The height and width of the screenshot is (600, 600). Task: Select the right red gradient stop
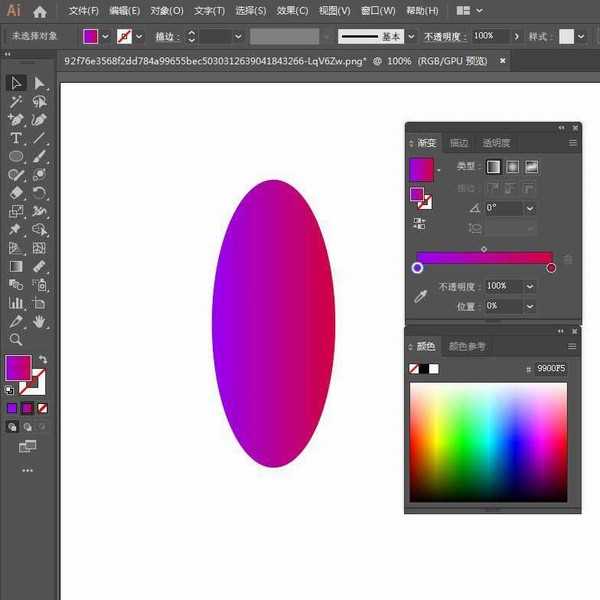point(551,268)
